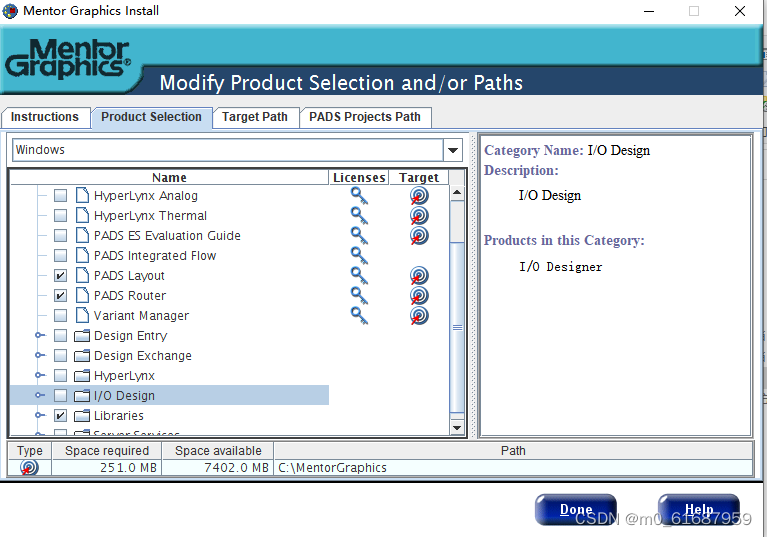This screenshot has height=537, width=767.
Task: Click the target type icon in the path table
Action: click(29, 468)
